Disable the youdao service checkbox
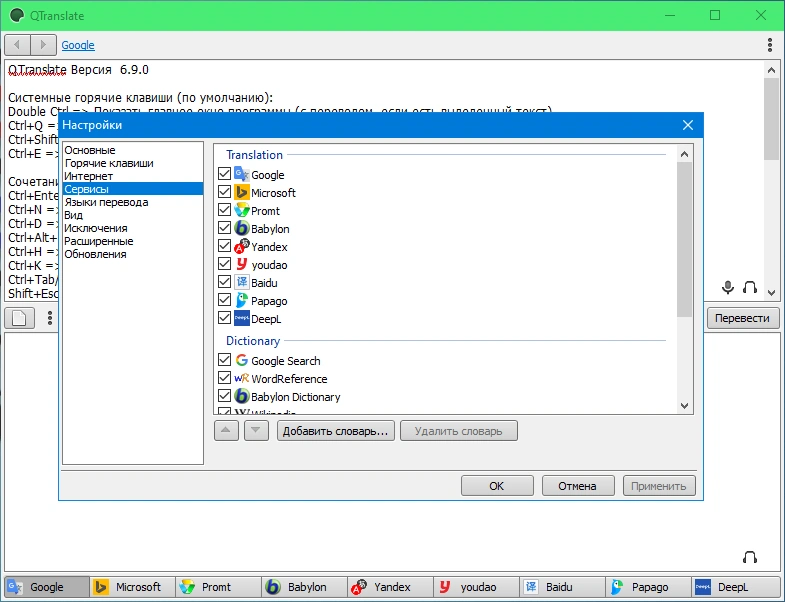This screenshot has width=785, height=602. pyautogui.click(x=224, y=264)
